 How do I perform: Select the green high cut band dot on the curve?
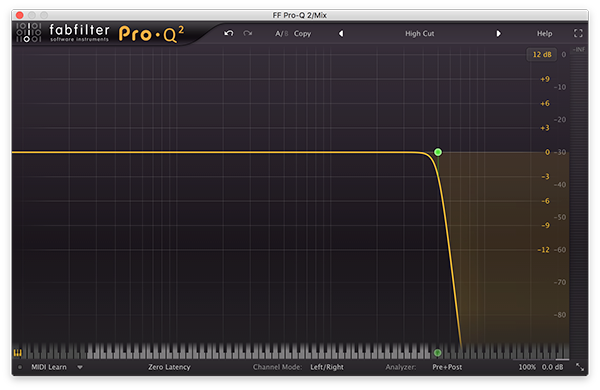click(x=438, y=152)
